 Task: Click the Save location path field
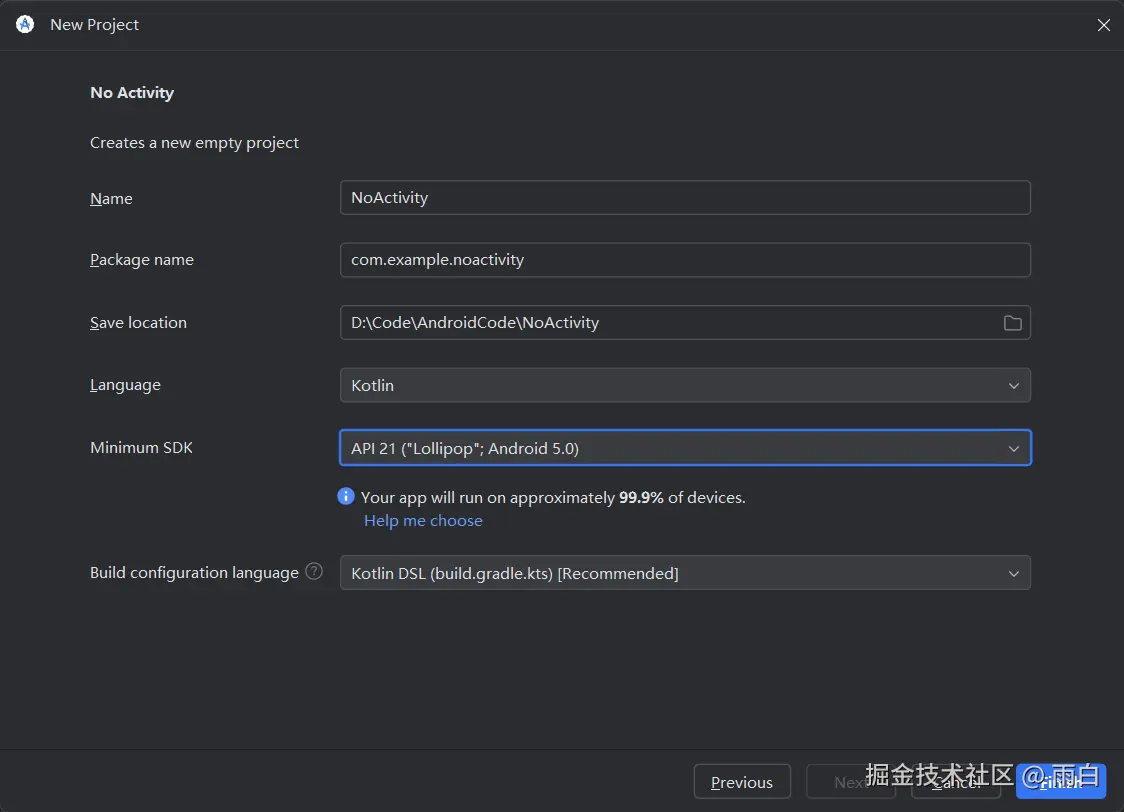[x=665, y=323]
